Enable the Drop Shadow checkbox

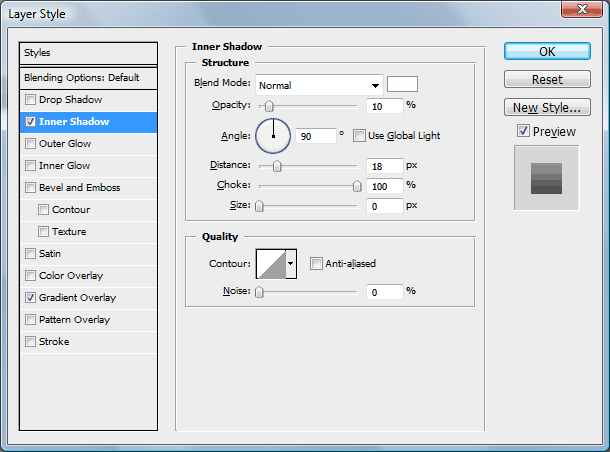click(x=31, y=100)
